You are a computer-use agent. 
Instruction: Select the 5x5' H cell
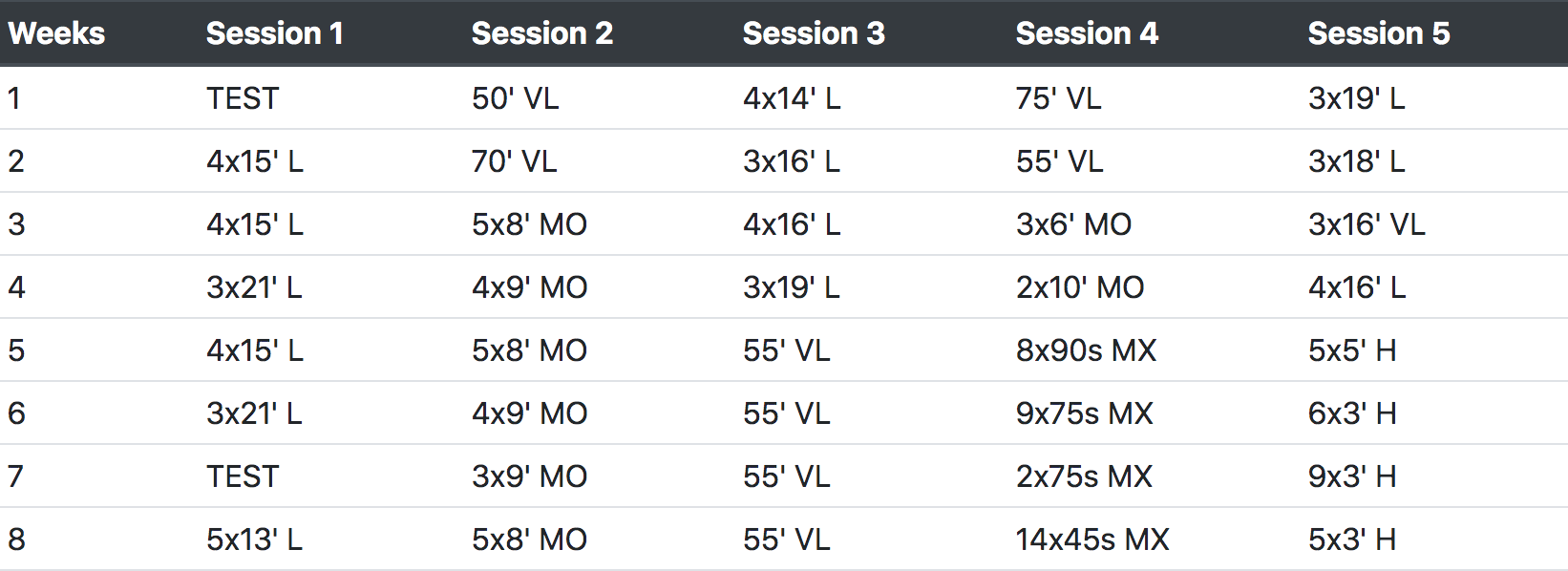(x=1351, y=350)
